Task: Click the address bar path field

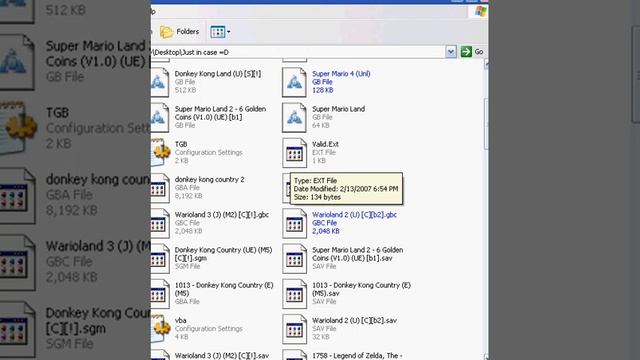Action: click(x=298, y=52)
